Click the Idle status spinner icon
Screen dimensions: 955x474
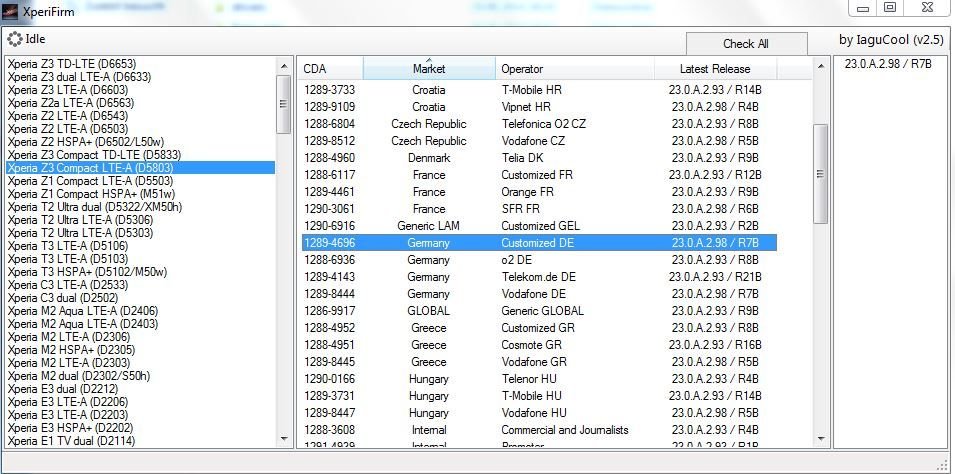click(x=15, y=40)
